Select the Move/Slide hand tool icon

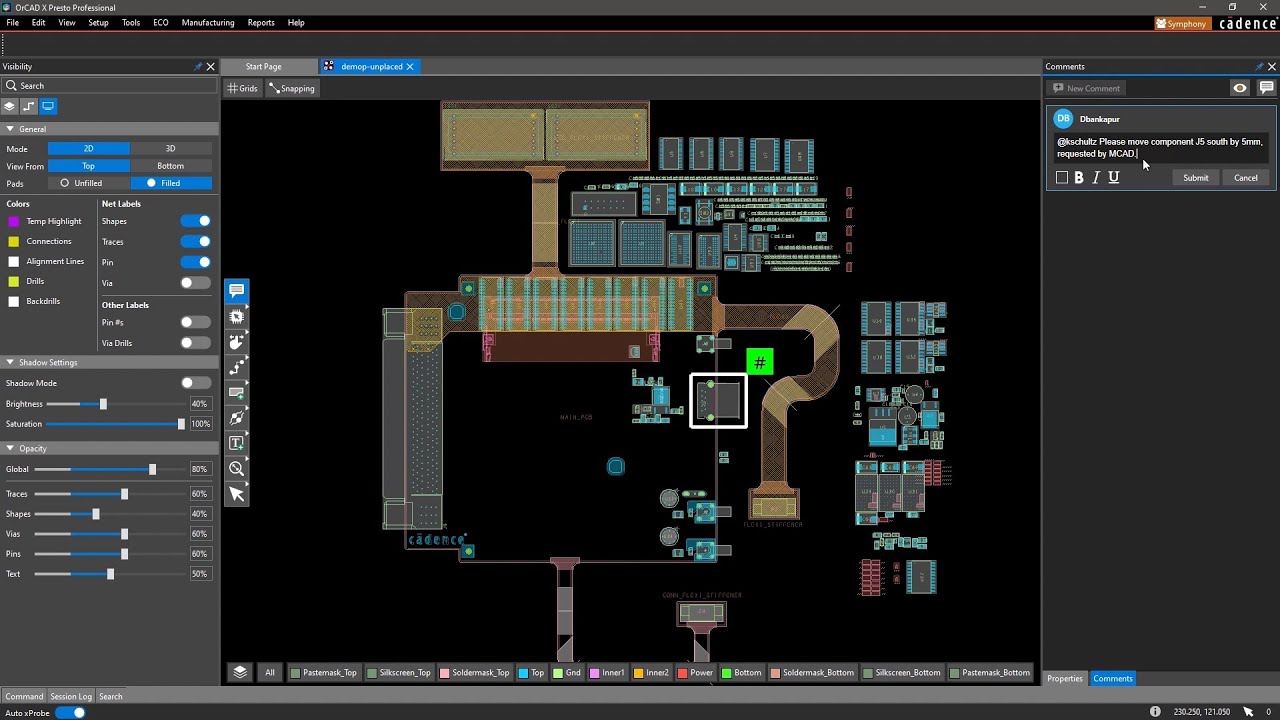pos(237,342)
